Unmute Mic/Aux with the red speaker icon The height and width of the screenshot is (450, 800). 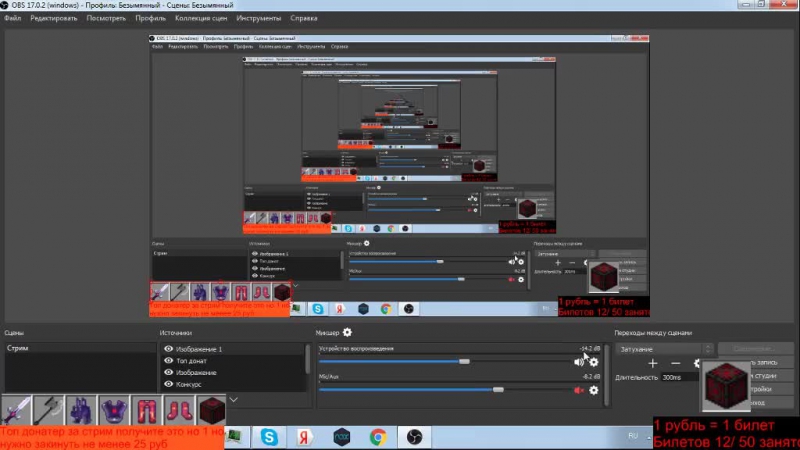[579, 390]
